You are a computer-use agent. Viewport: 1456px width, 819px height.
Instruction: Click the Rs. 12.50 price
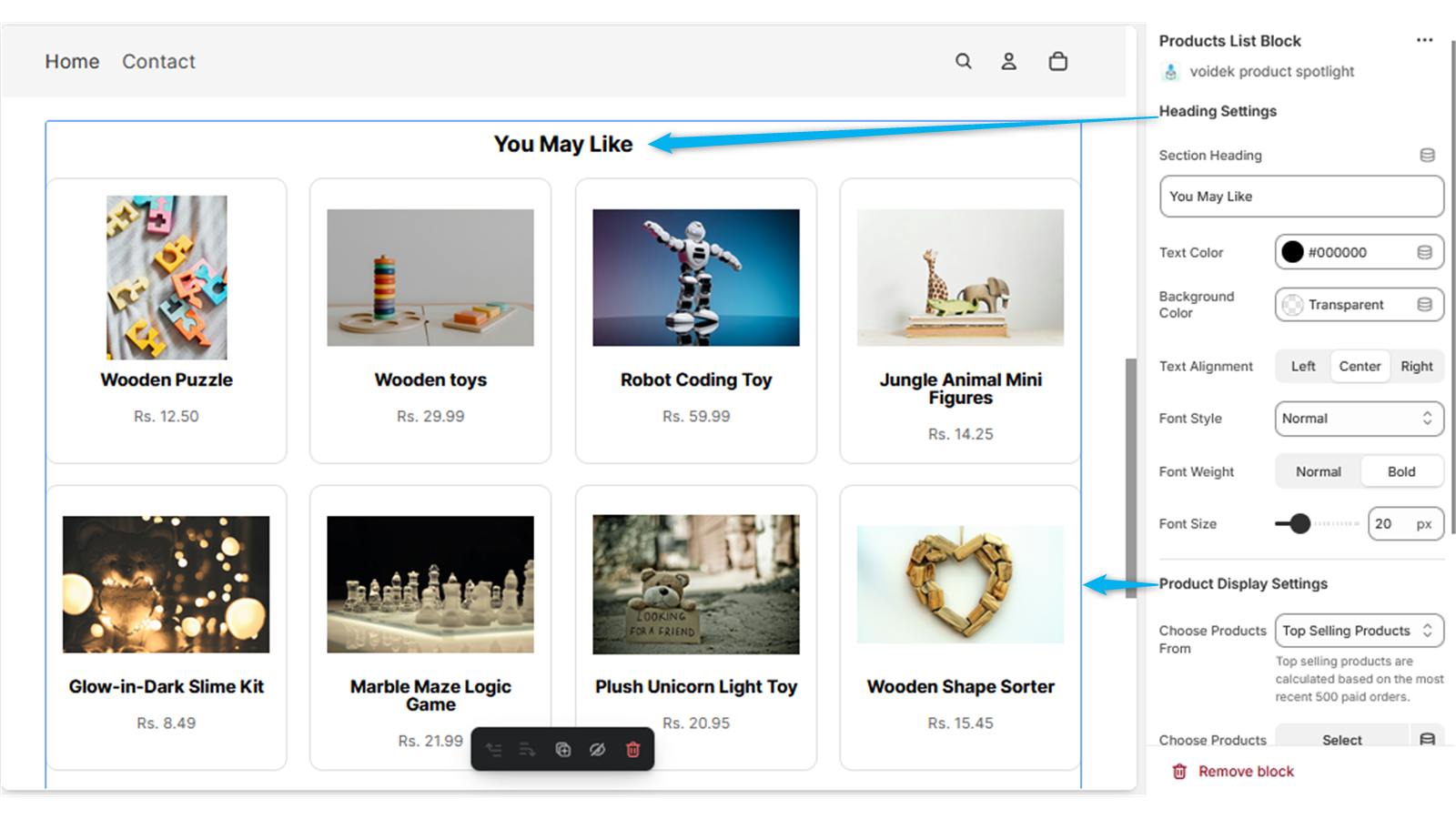click(167, 416)
